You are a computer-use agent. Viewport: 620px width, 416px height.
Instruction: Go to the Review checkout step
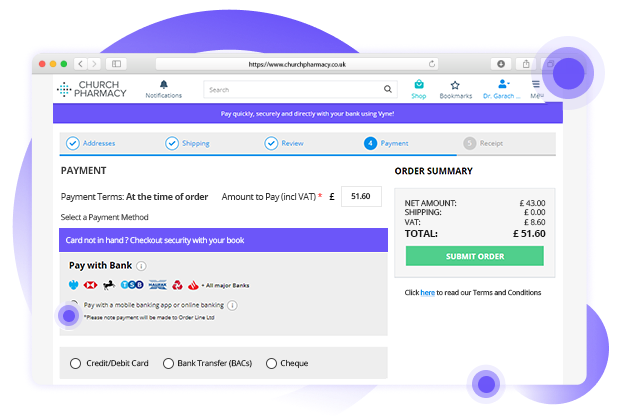coord(284,144)
